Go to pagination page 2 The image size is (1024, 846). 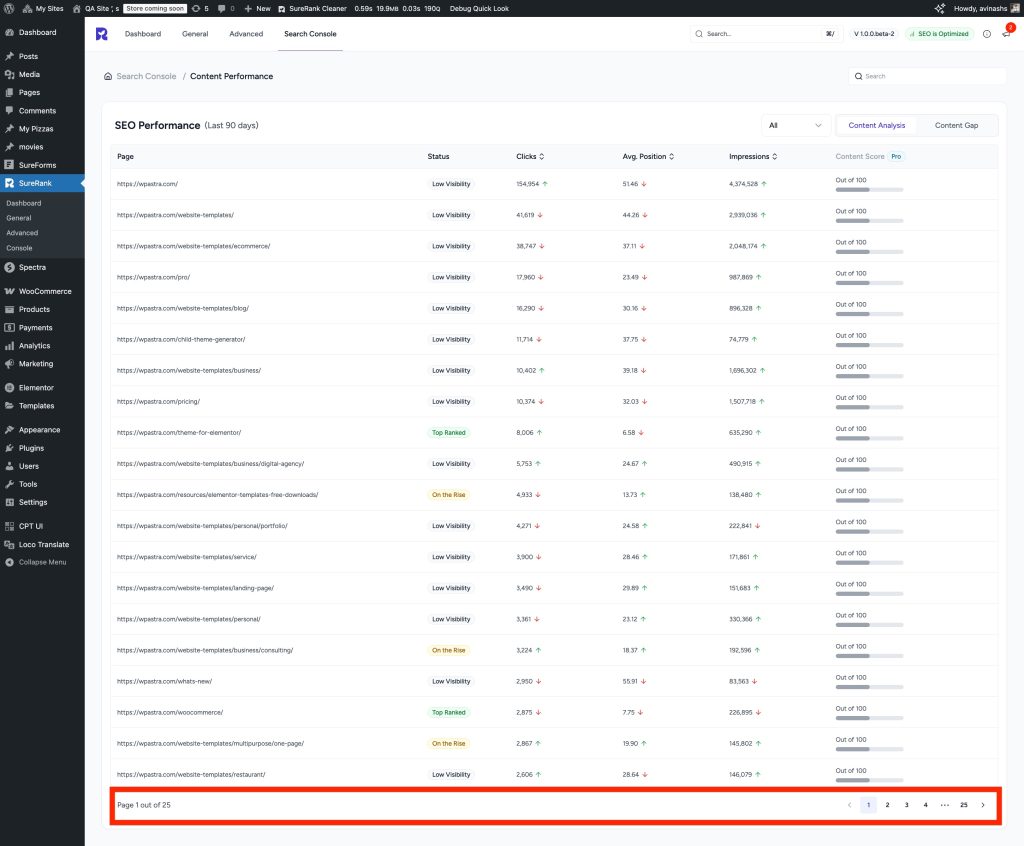(x=888, y=805)
